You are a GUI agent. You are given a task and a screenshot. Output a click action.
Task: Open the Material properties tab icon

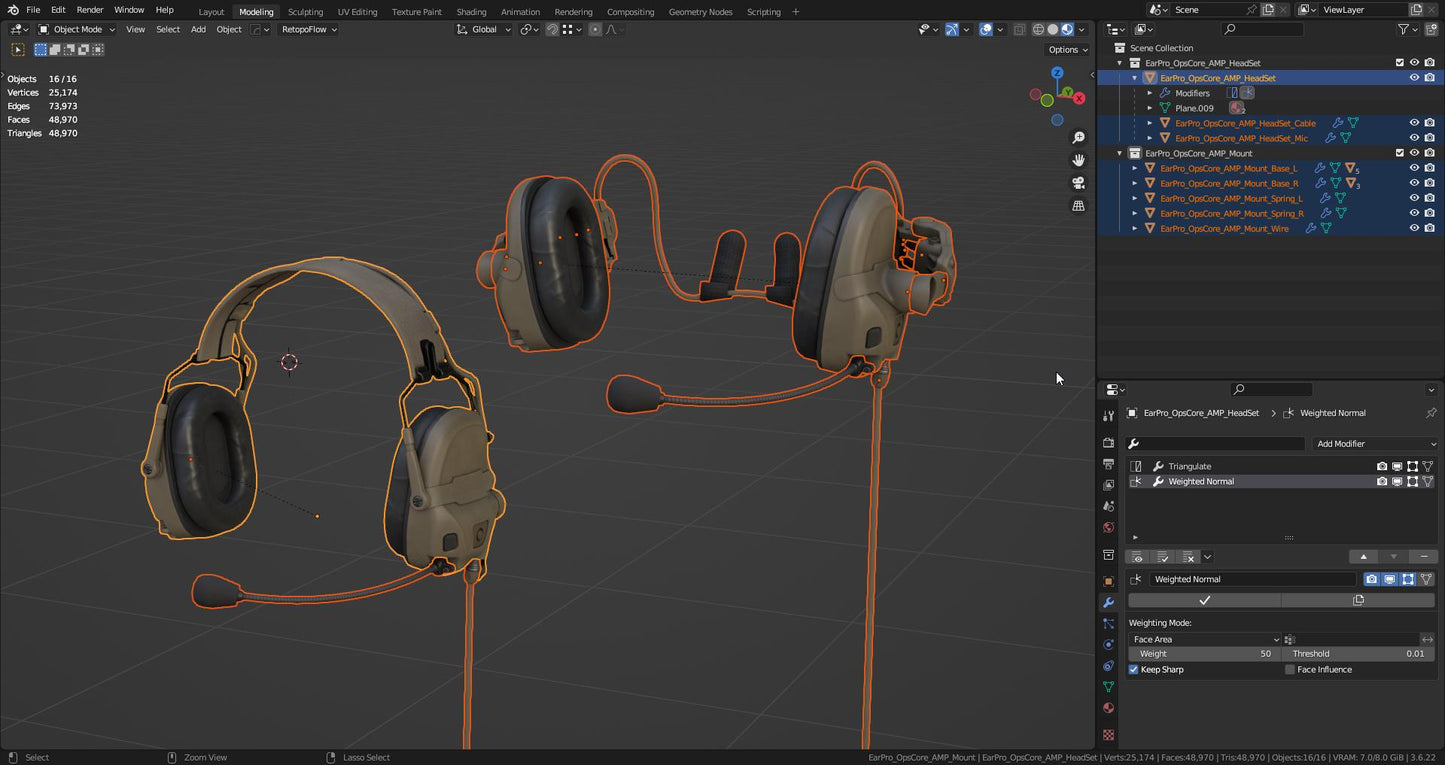tap(1108, 708)
